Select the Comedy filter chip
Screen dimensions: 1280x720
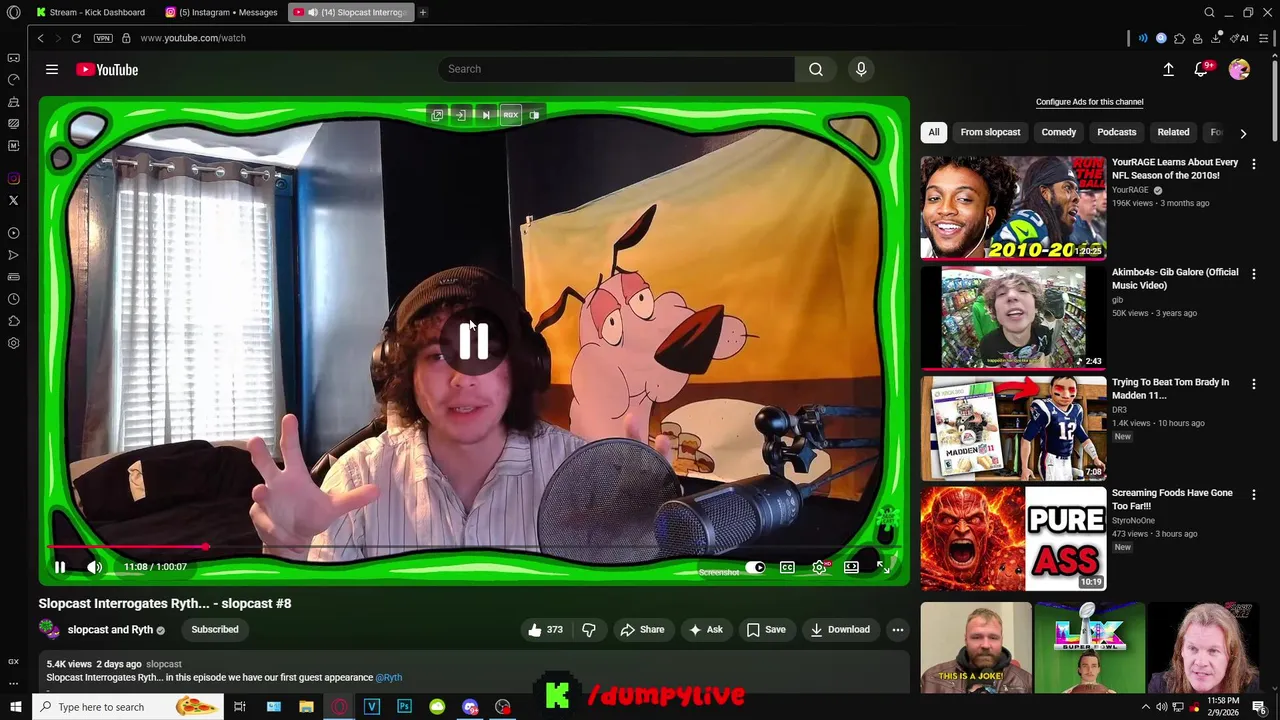[x=1059, y=132]
